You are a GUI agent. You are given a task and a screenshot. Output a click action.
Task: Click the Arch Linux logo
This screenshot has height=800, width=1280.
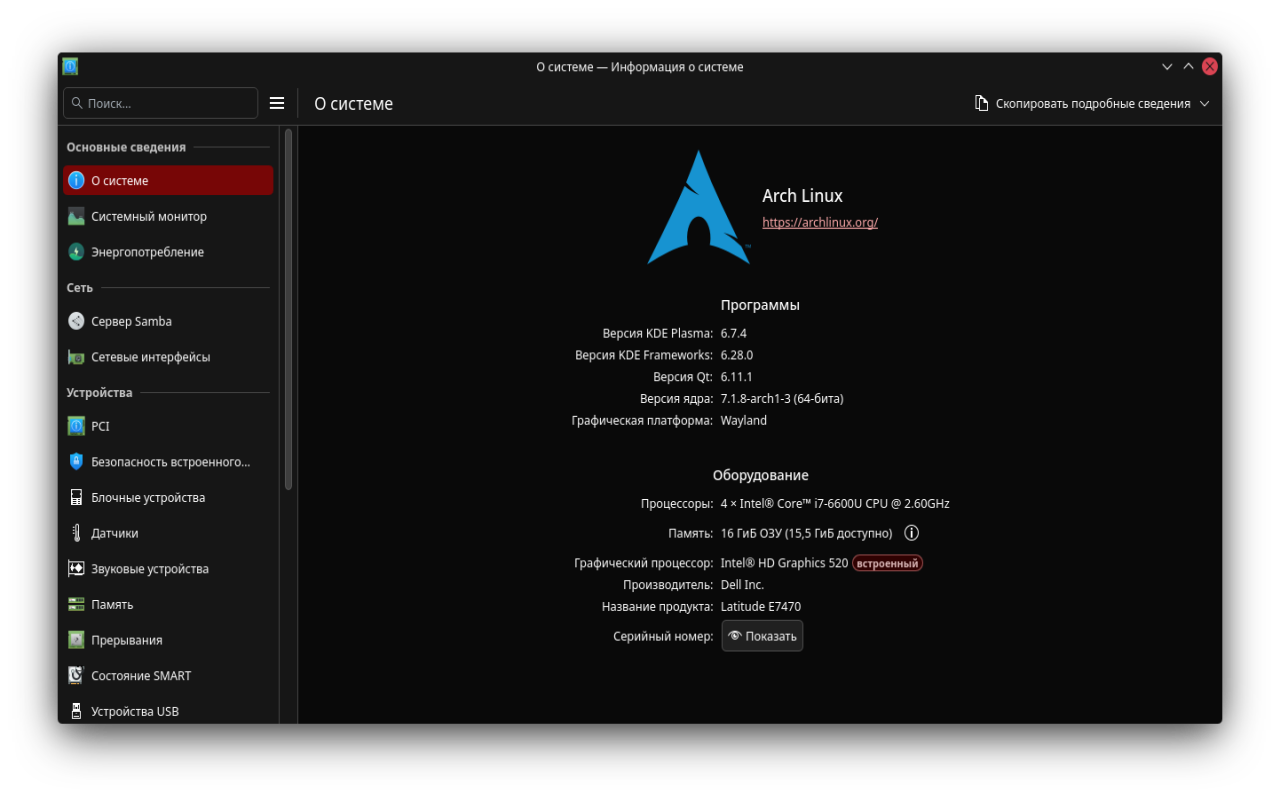[698, 207]
